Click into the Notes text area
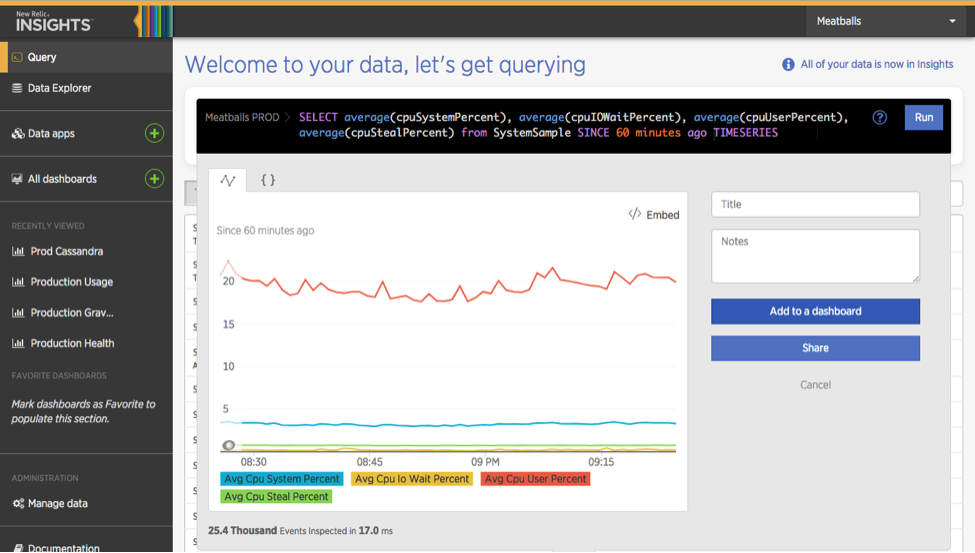The image size is (975, 553). tap(815, 256)
